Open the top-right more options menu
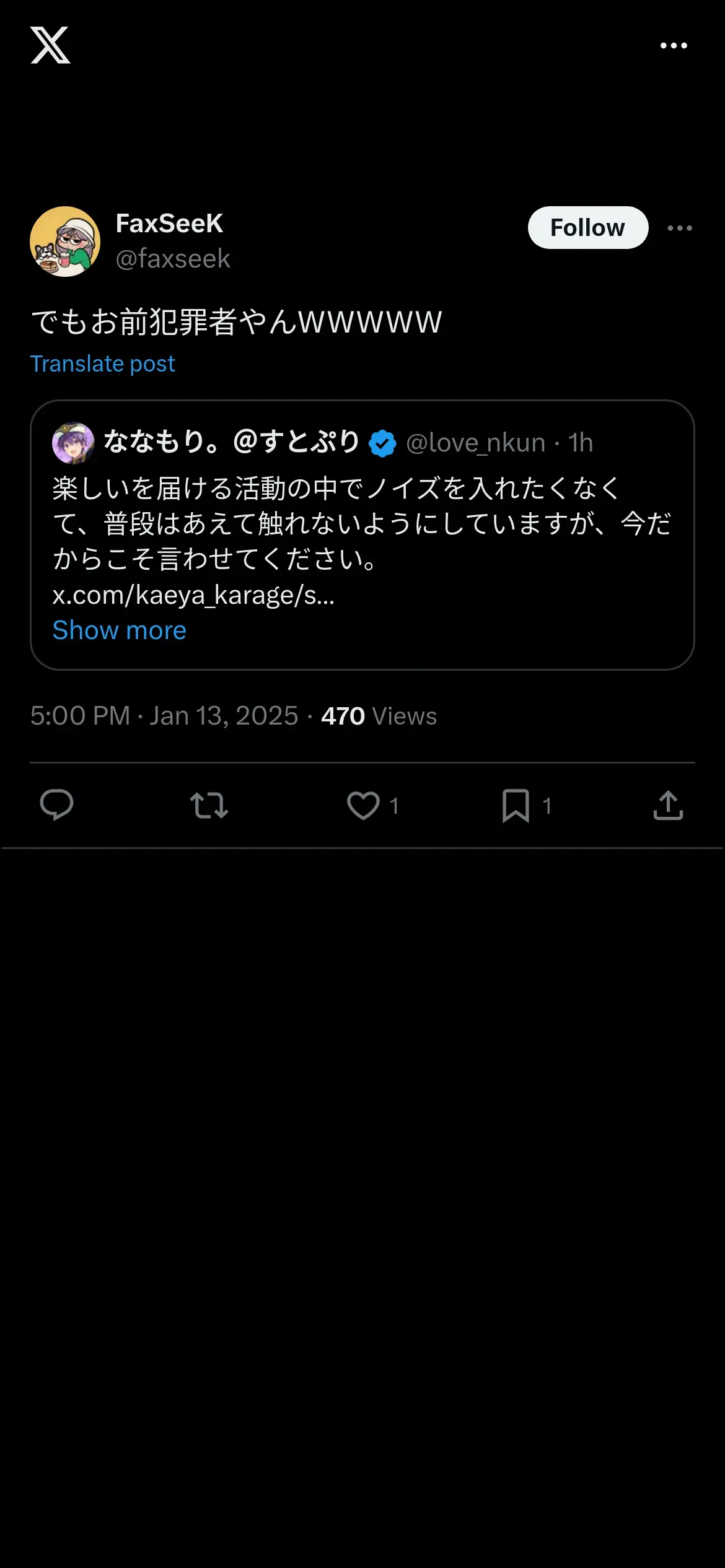Viewport: 725px width, 1568px height. pos(674,45)
